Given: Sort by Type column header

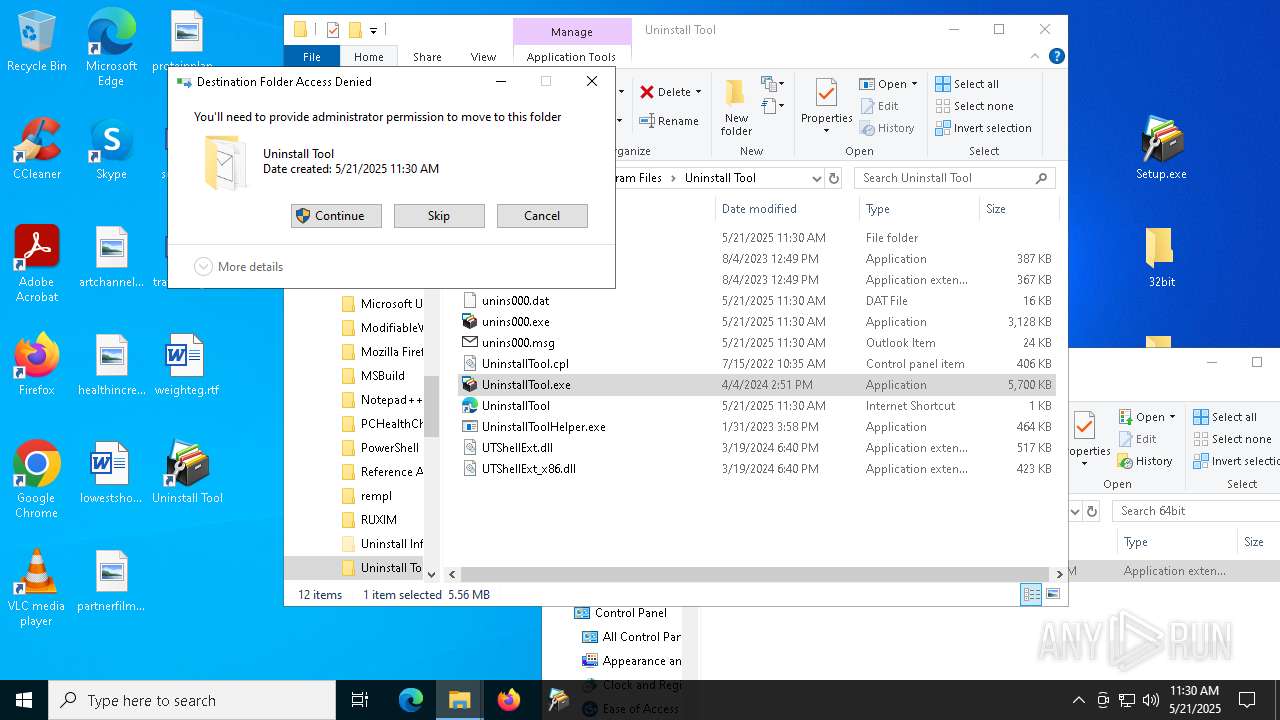Looking at the screenshot, I should 919,209.
